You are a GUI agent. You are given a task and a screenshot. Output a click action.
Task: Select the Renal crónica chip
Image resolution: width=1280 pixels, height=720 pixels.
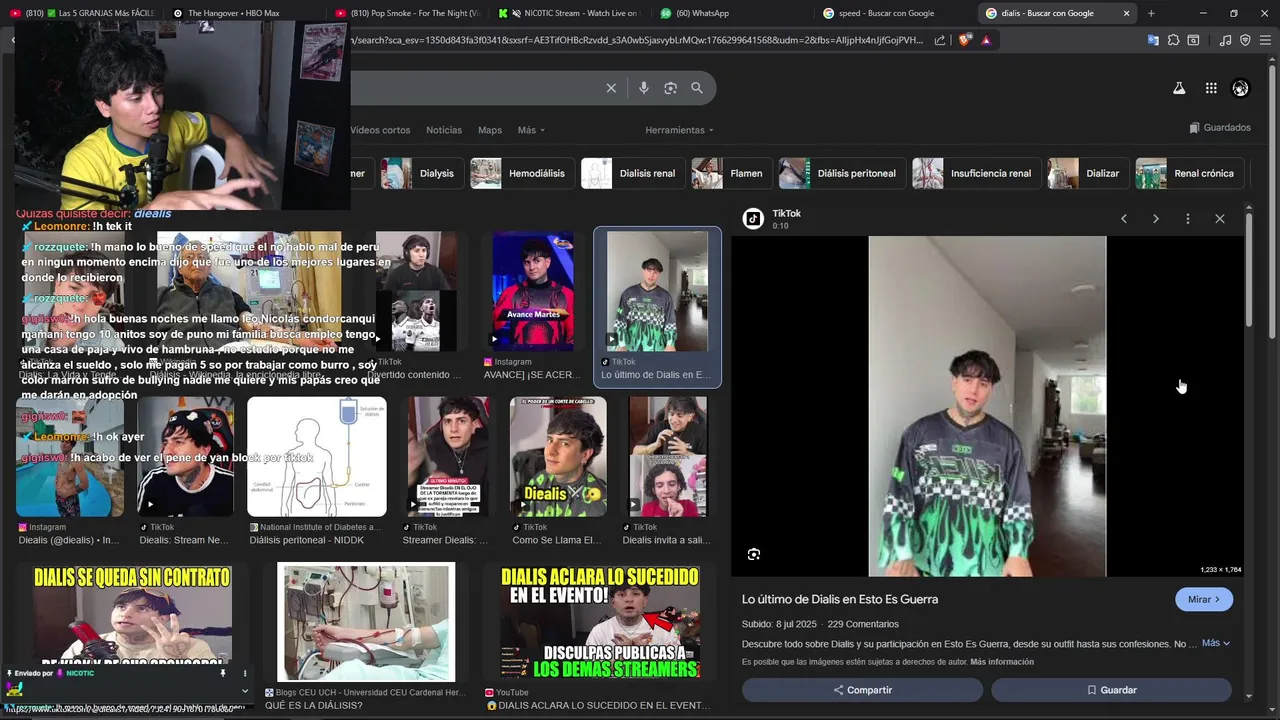click(x=1189, y=173)
